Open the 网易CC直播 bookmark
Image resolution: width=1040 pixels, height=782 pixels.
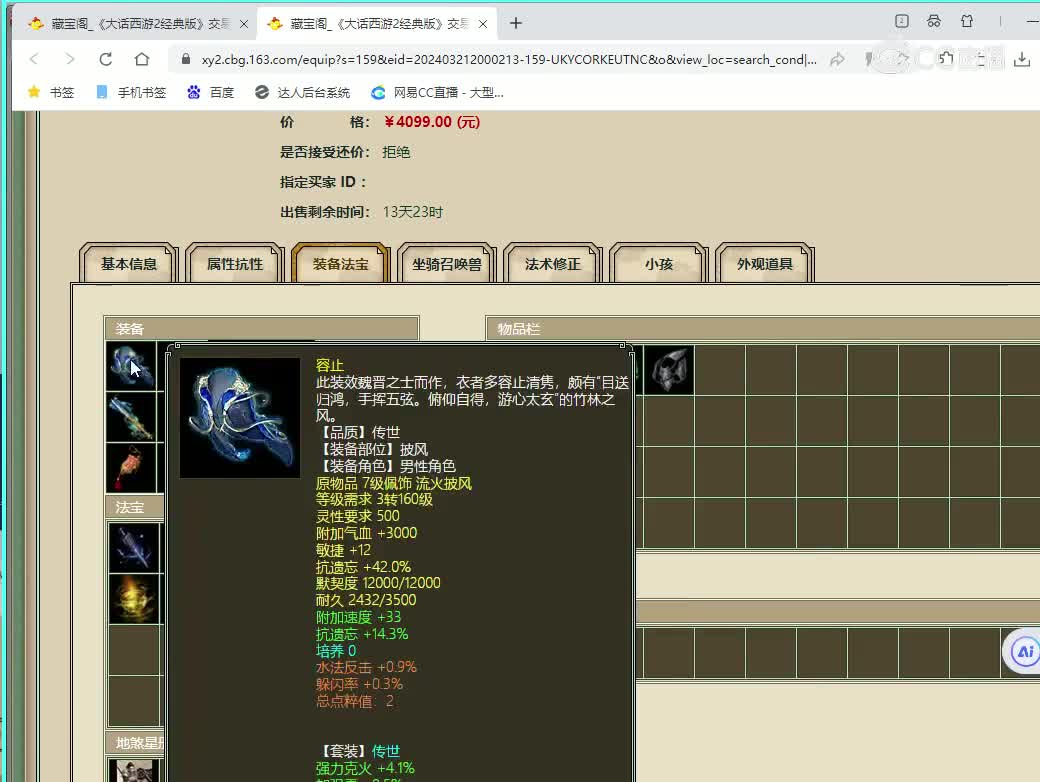click(437, 92)
